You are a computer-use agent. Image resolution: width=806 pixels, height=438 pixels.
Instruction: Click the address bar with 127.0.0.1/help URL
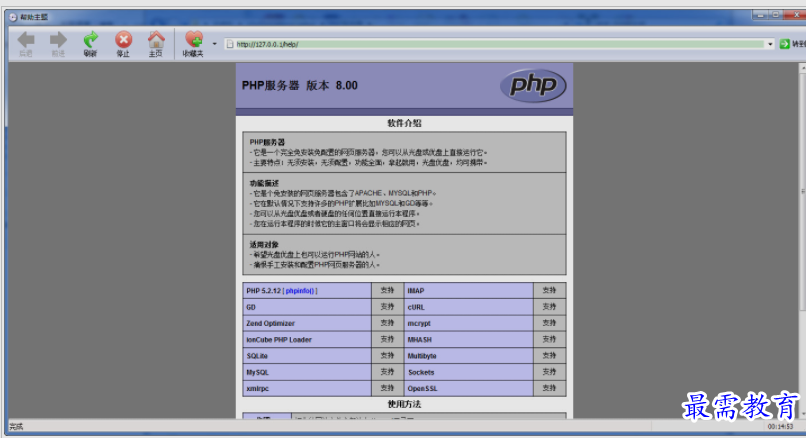(x=500, y=44)
